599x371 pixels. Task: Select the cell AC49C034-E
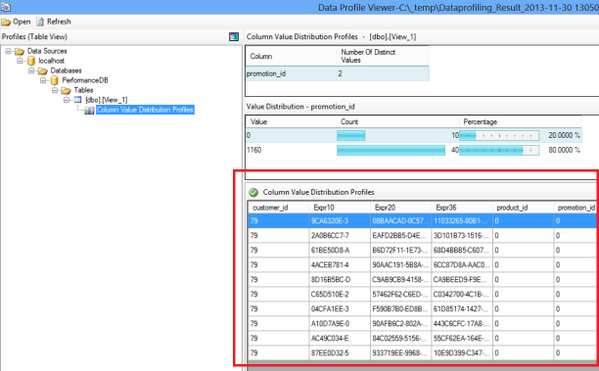[x=339, y=338]
